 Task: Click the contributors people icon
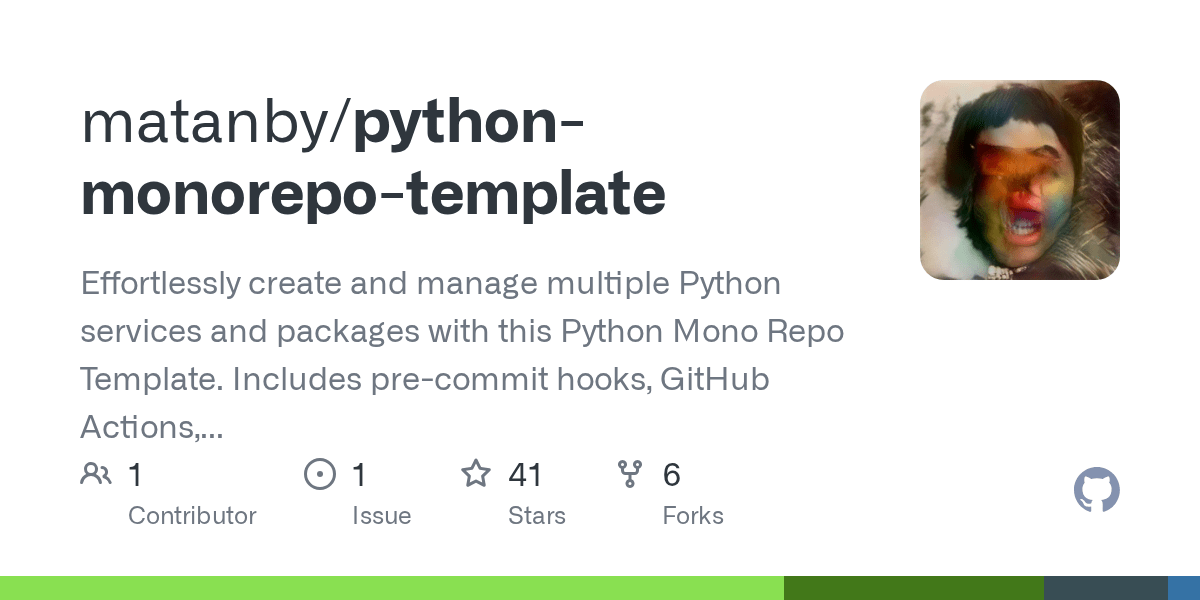coord(96,474)
